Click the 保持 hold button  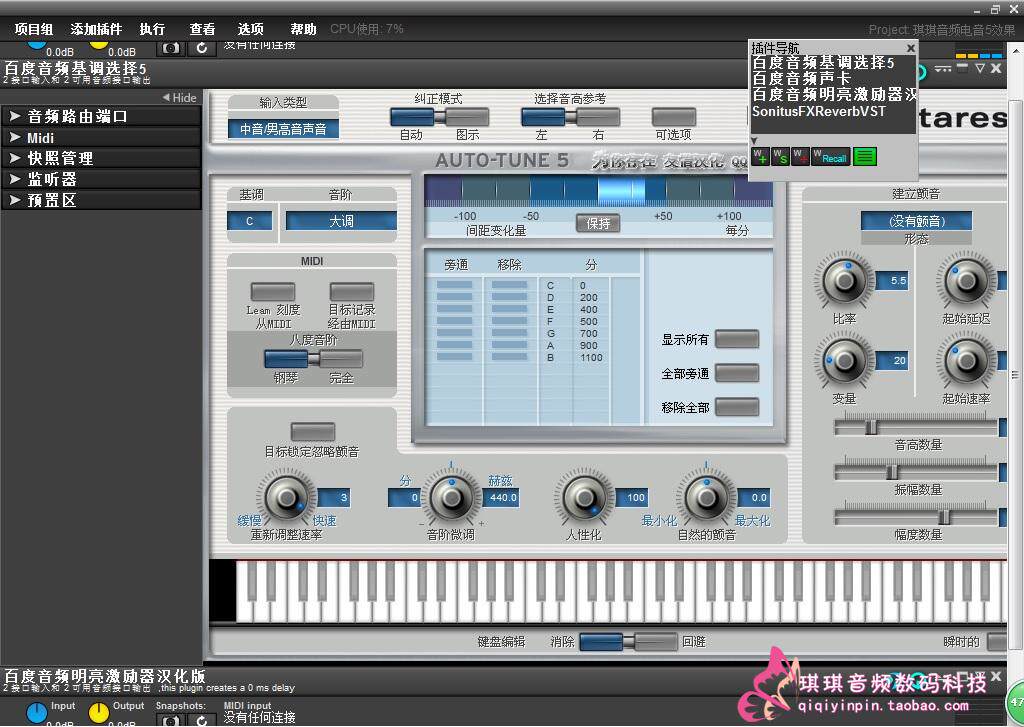[x=598, y=223]
